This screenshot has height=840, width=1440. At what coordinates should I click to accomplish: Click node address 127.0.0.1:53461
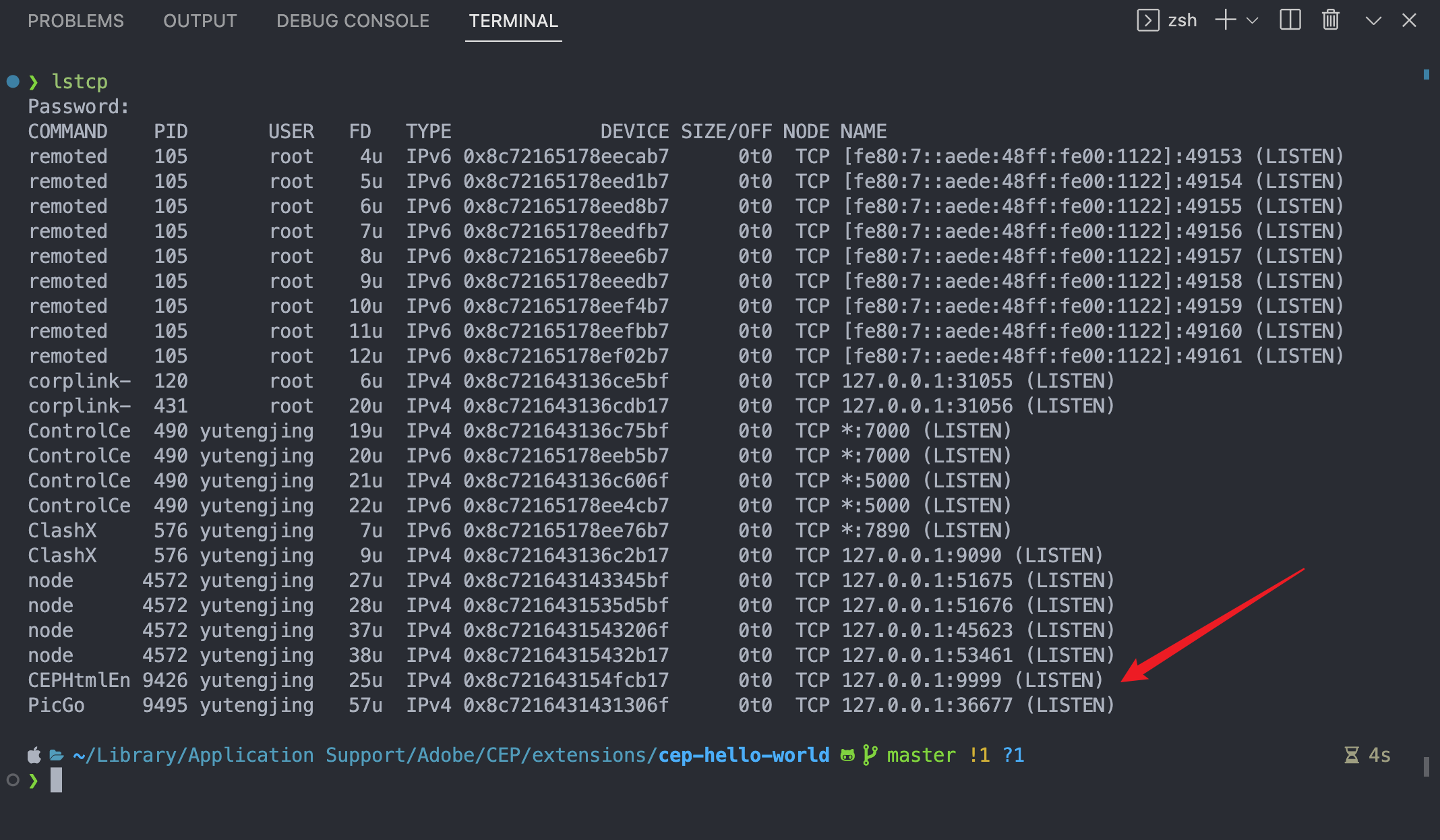[927, 655]
